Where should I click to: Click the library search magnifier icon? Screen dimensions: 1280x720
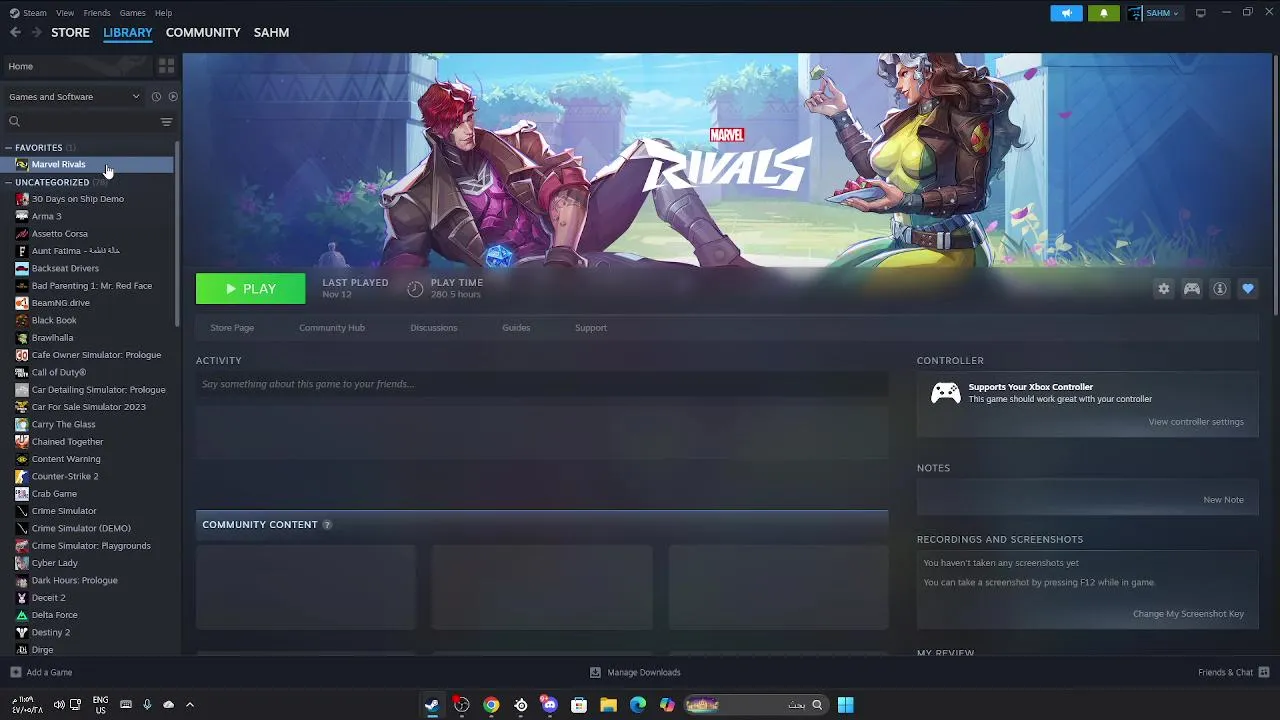coord(14,122)
